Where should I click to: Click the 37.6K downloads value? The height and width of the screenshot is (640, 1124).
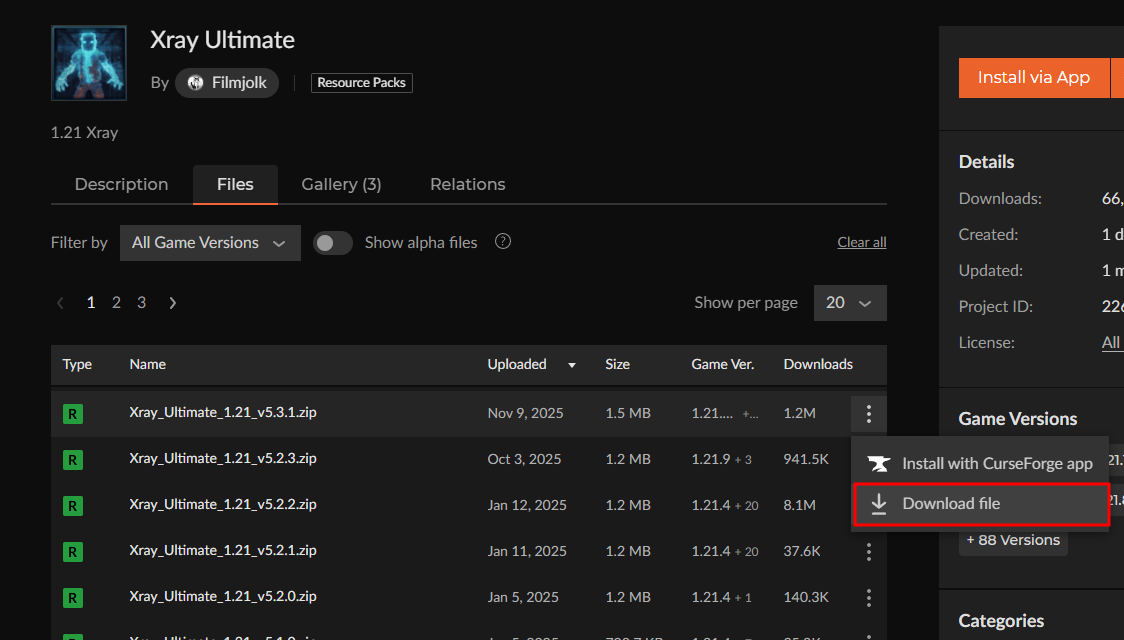pos(801,551)
